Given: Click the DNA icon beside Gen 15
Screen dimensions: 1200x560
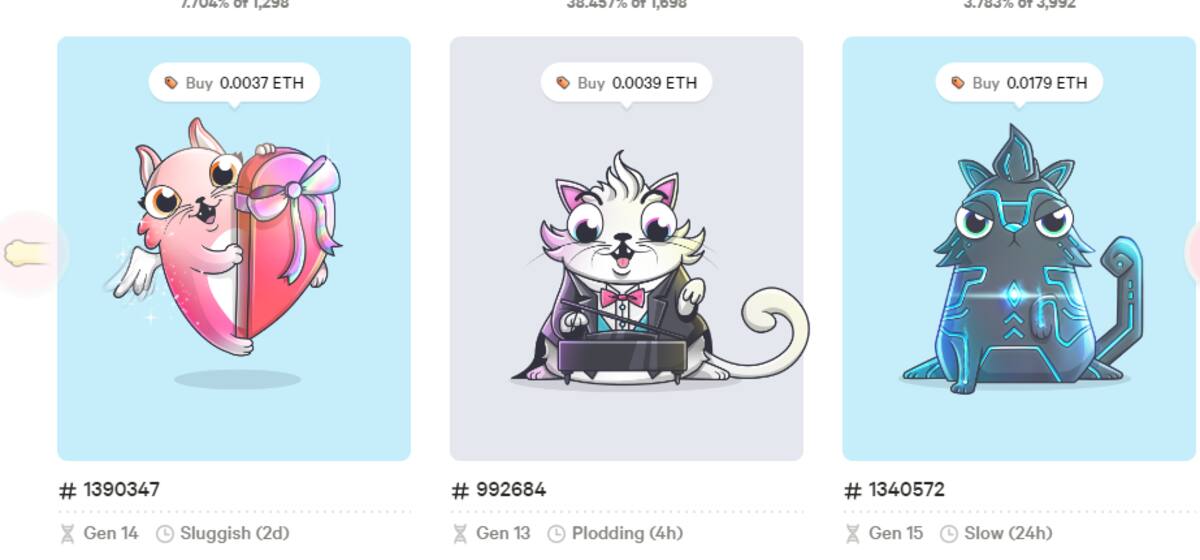Looking at the screenshot, I should point(853,534).
